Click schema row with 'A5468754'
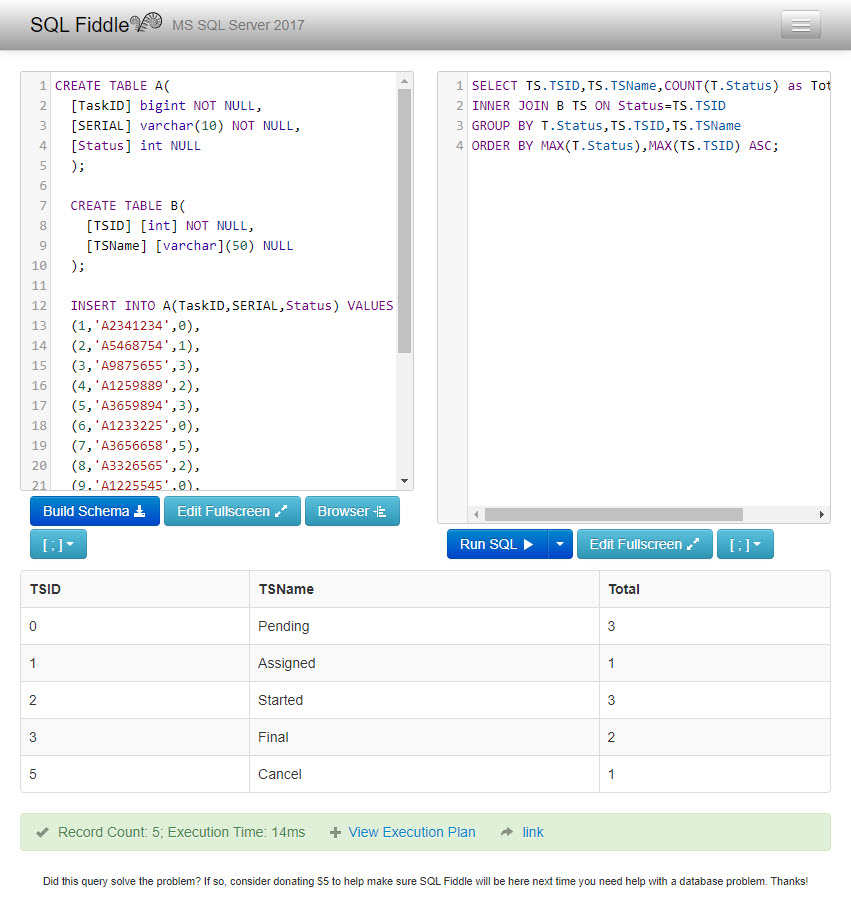851x918 pixels. point(135,345)
